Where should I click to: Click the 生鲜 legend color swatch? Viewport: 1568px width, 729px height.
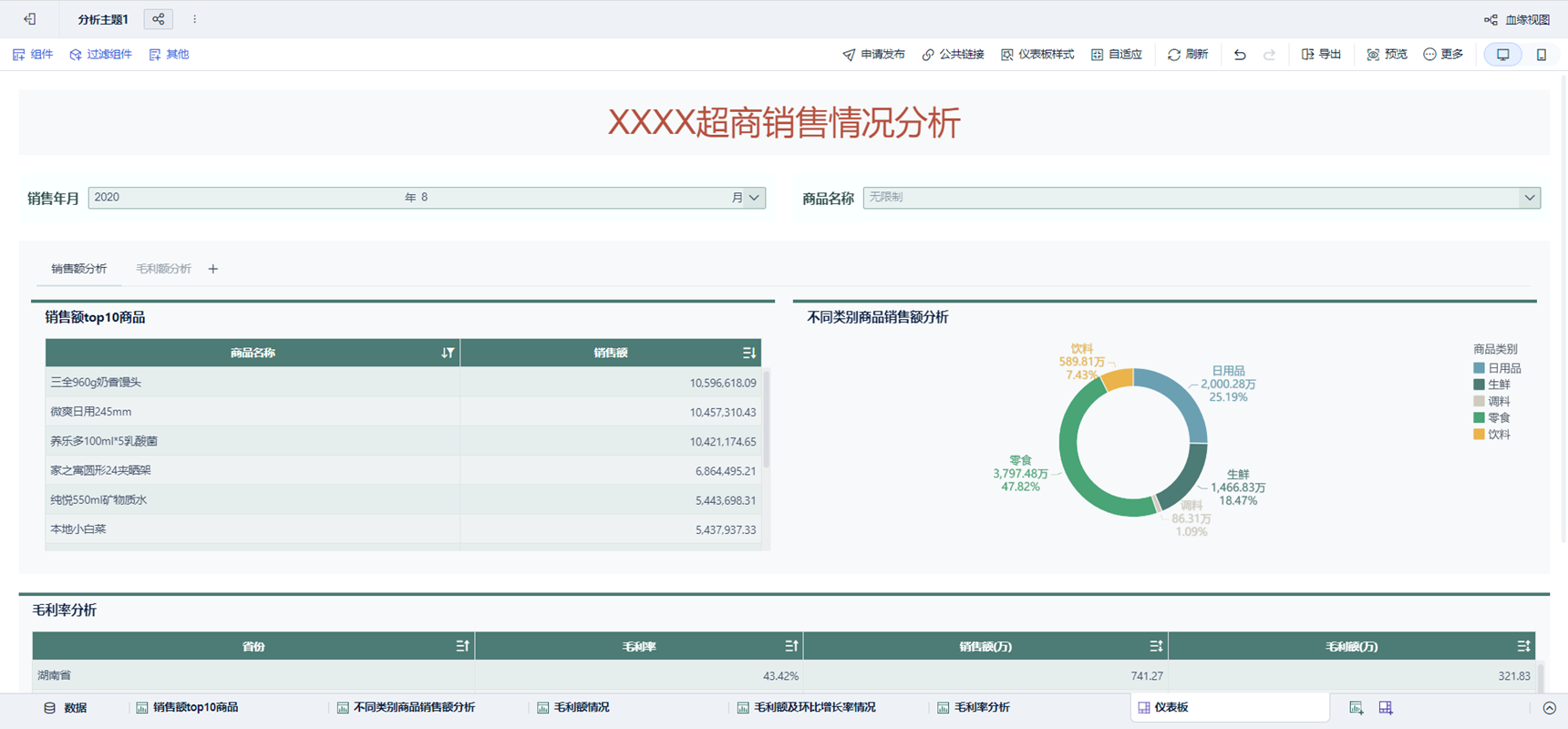click(x=1479, y=385)
